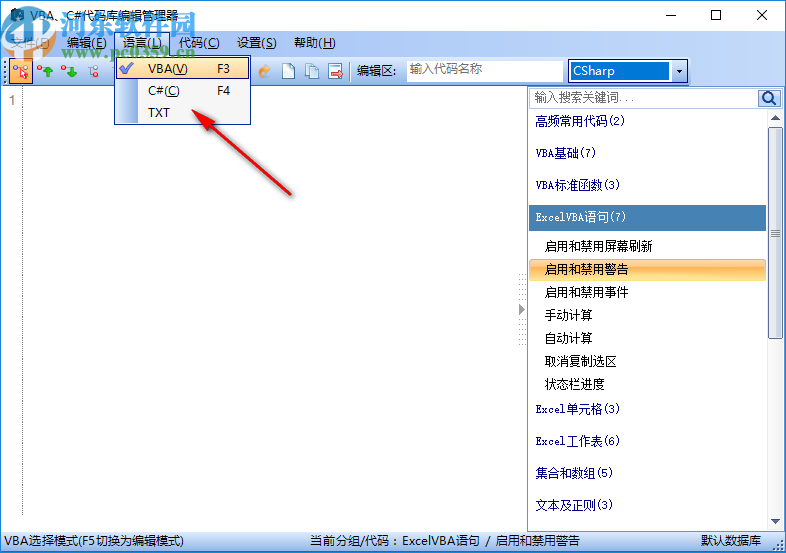Screen dimensions: 786x553
Task: Click the code editor line 1 area
Action: coord(274,101)
